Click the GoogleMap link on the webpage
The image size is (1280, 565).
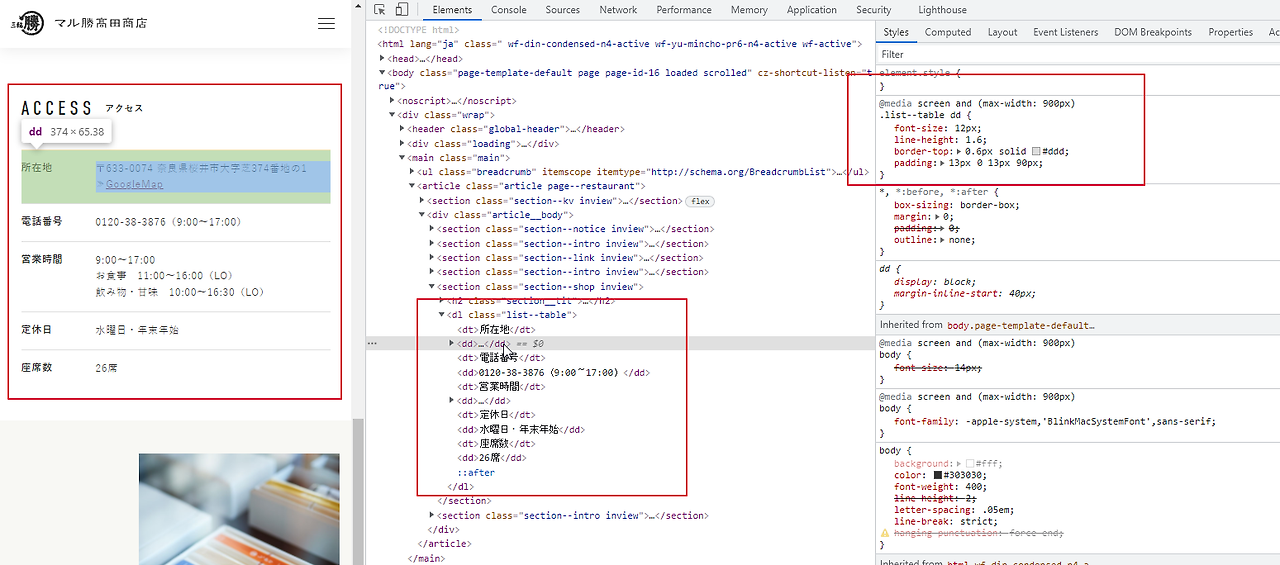[133, 184]
